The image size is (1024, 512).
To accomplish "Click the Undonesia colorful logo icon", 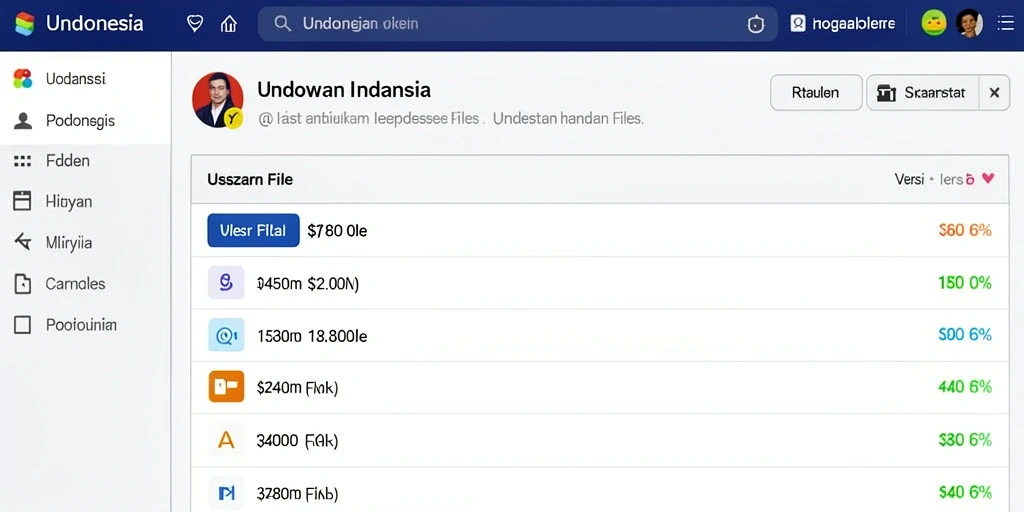I will (24, 24).
